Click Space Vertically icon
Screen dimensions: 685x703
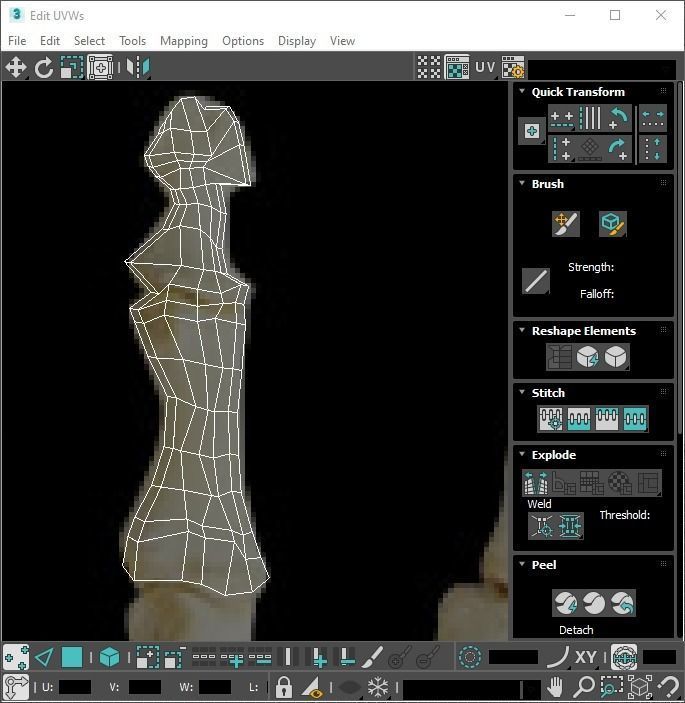(653, 149)
